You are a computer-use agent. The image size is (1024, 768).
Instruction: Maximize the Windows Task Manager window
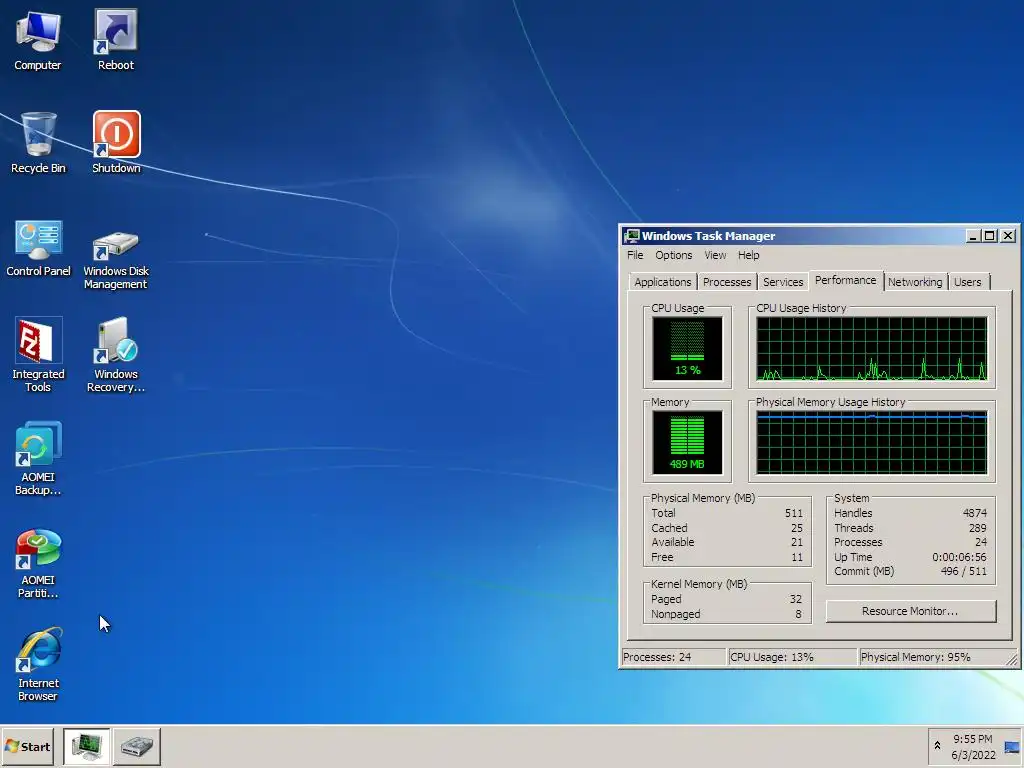pos(989,236)
